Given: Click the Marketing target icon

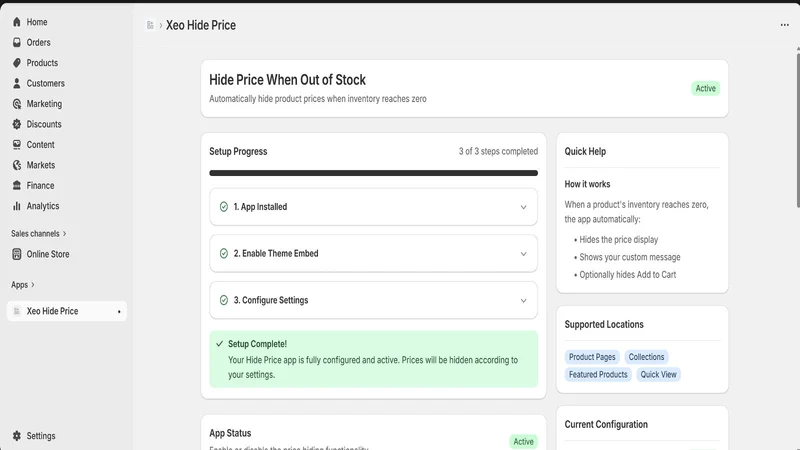Looking at the screenshot, I should pos(17,104).
